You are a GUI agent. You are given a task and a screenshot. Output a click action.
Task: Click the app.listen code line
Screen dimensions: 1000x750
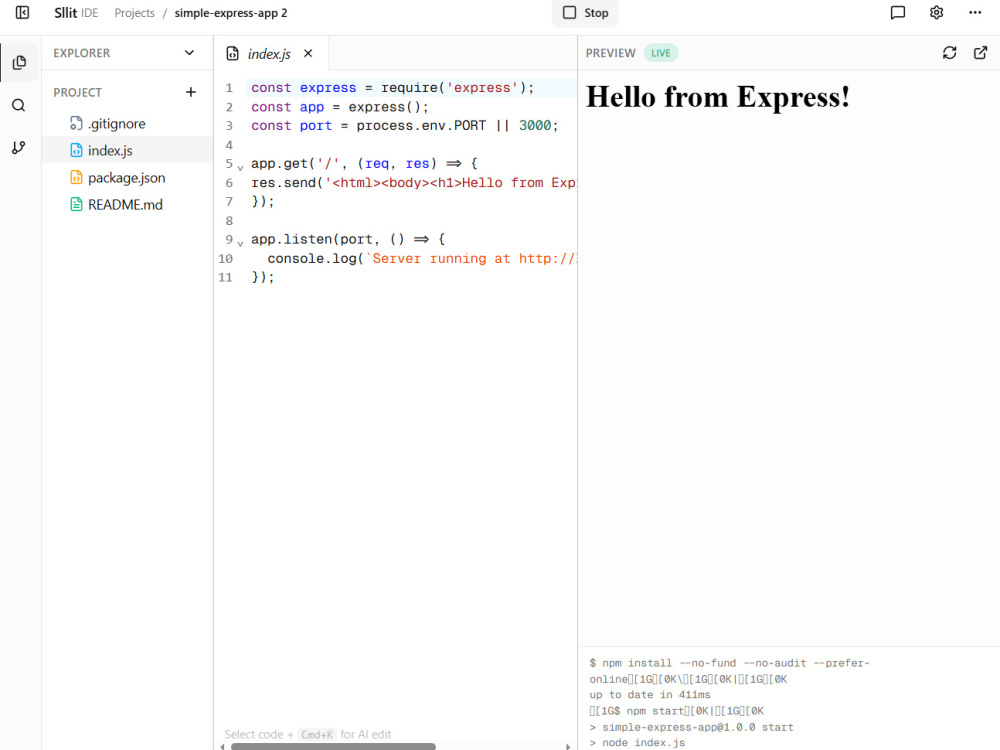tap(348, 240)
